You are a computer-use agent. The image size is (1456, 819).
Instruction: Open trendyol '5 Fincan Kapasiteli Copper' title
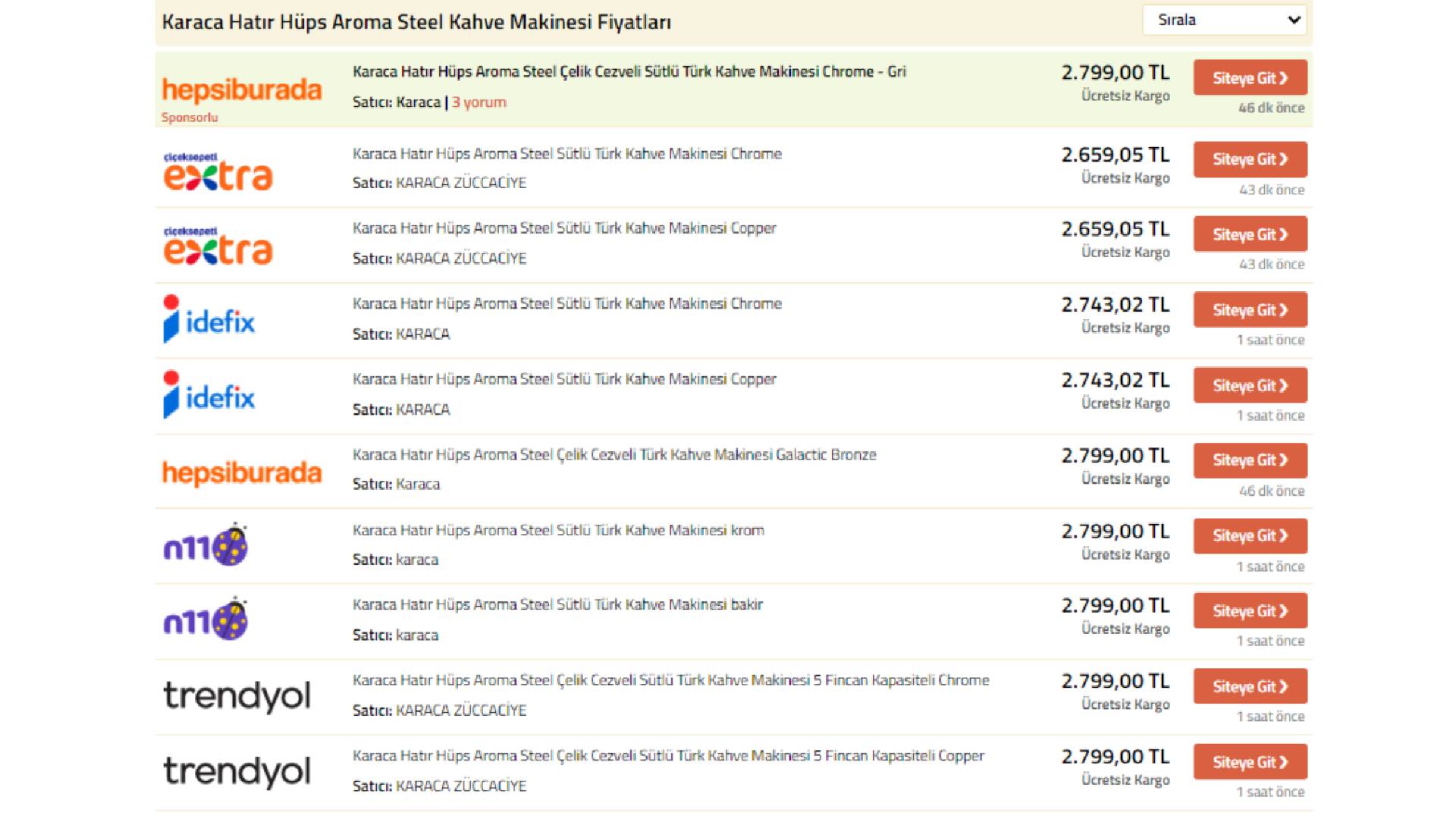668,755
